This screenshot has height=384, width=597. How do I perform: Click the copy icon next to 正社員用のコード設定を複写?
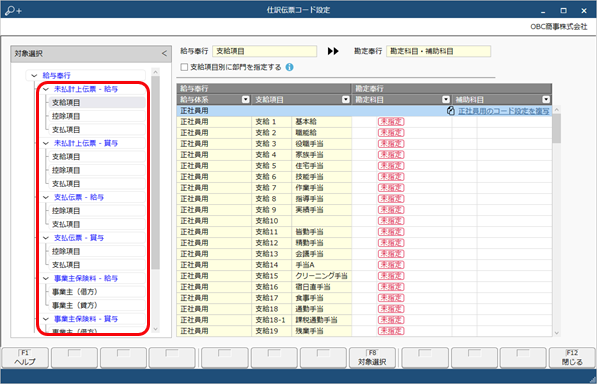[x=451, y=111]
